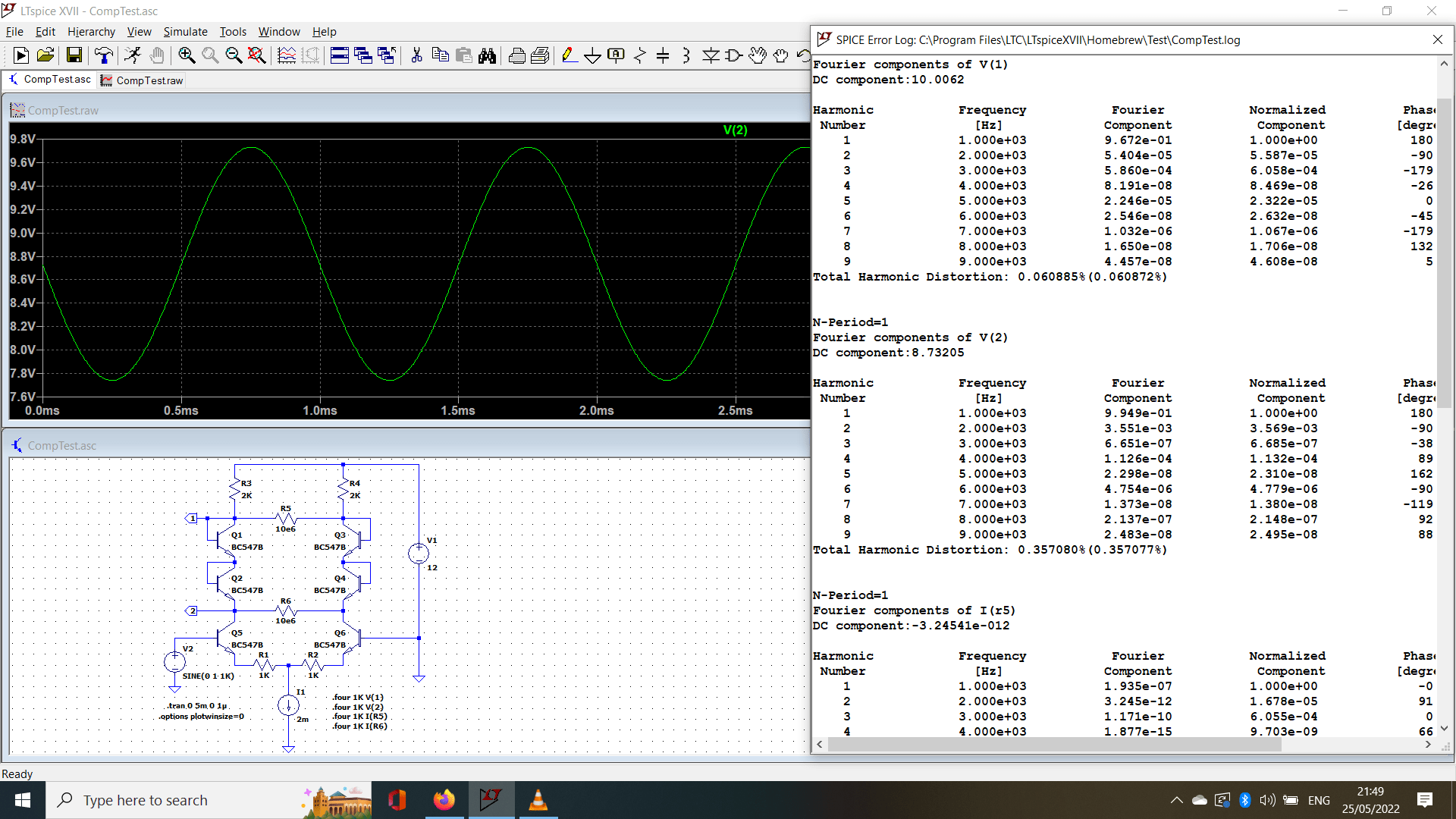The width and height of the screenshot is (1456, 819).
Task: Click the V1 voltage source in schematic
Action: 419,554
